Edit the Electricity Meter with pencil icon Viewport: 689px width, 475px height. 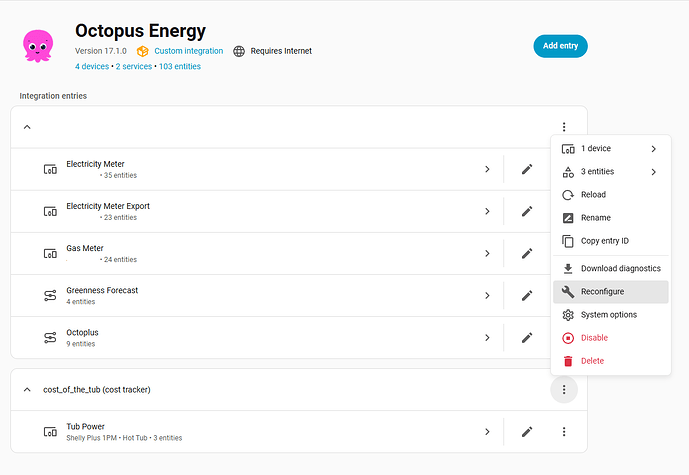pyautogui.click(x=527, y=169)
